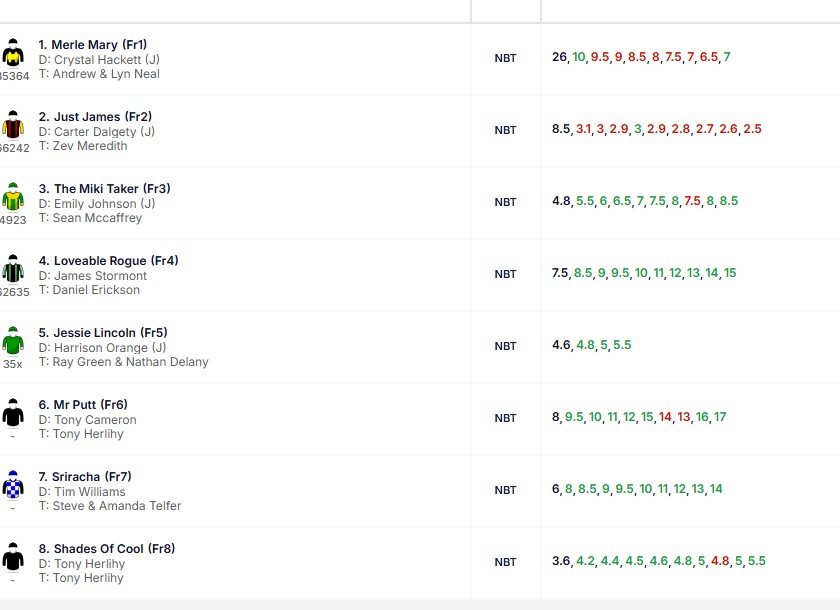
Task: Click Jessie Lincoln's green silks icon
Action: point(13,341)
